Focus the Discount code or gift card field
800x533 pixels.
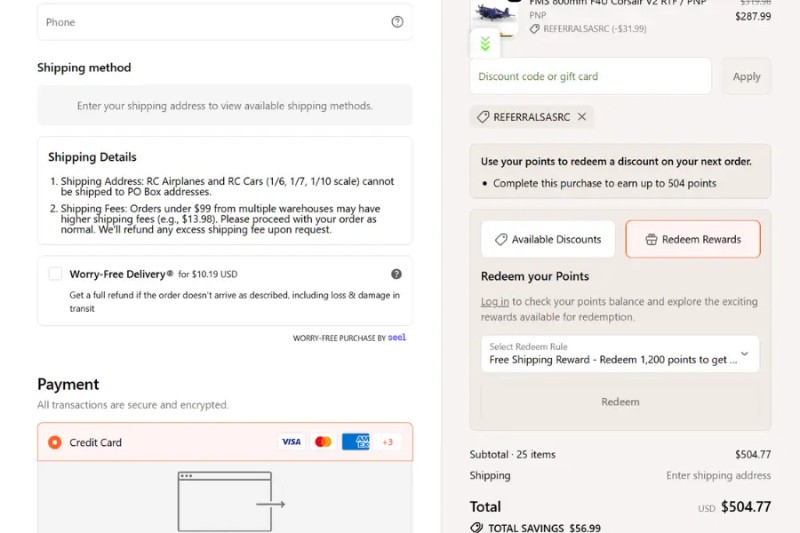tap(590, 76)
